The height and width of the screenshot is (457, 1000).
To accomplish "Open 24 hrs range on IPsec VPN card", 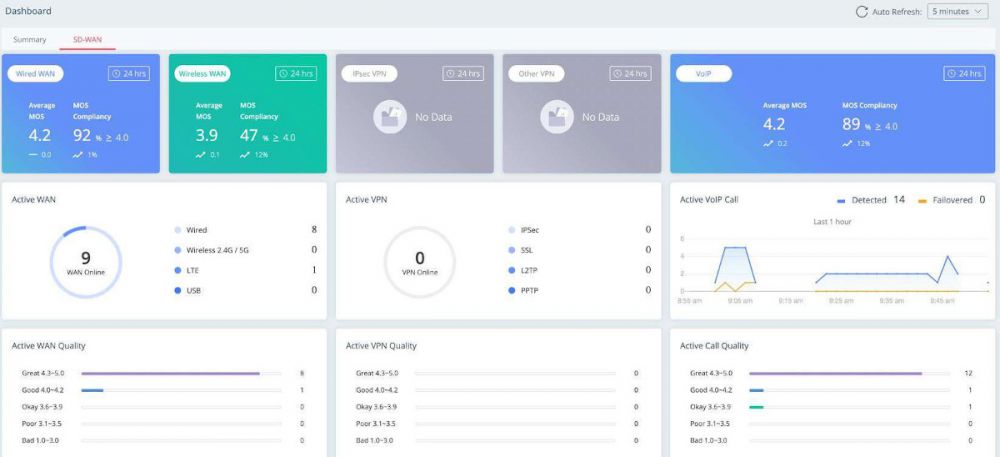I will (x=463, y=73).
